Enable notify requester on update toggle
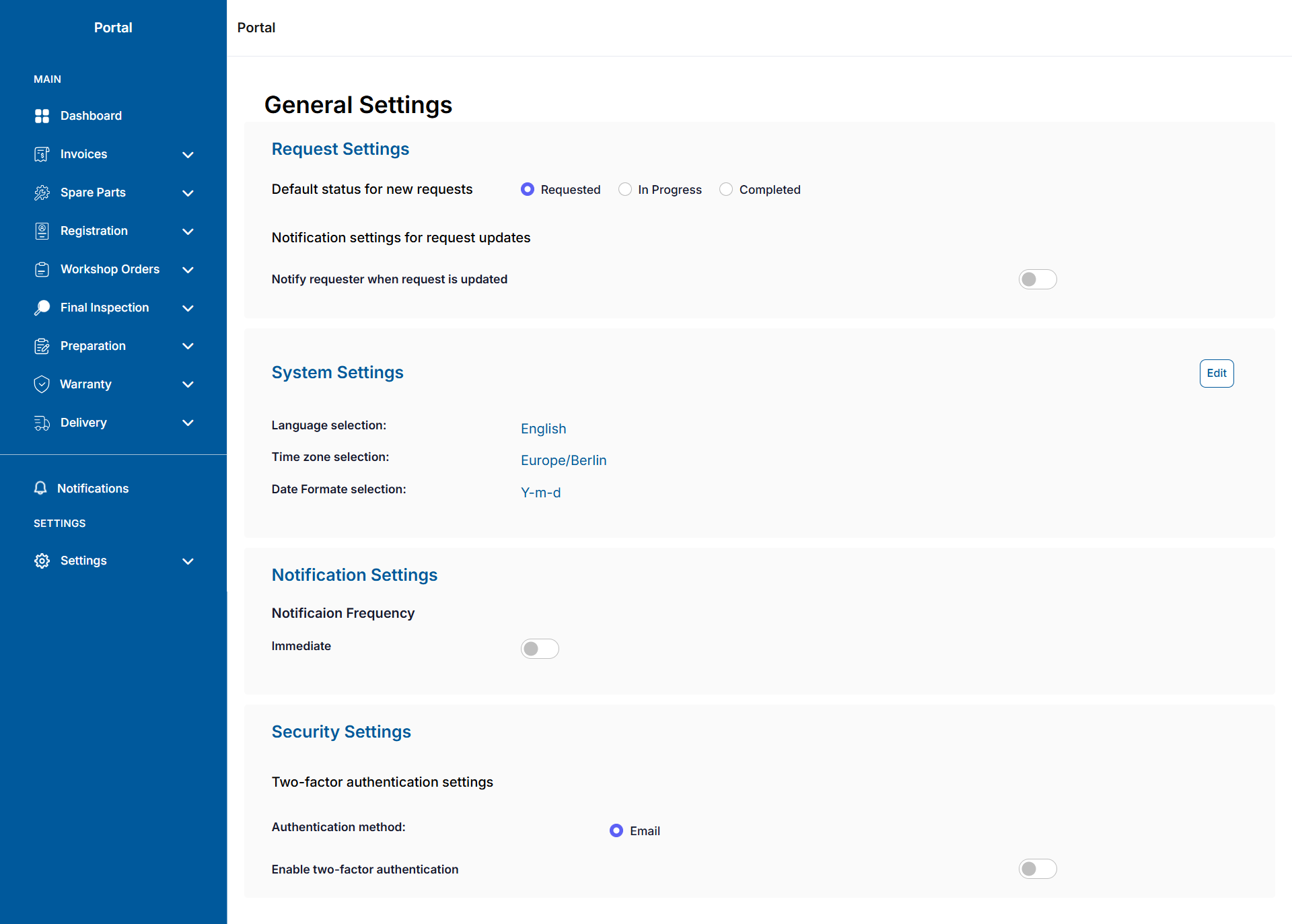Screen dimensions: 1292x924 (x=1038, y=279)
